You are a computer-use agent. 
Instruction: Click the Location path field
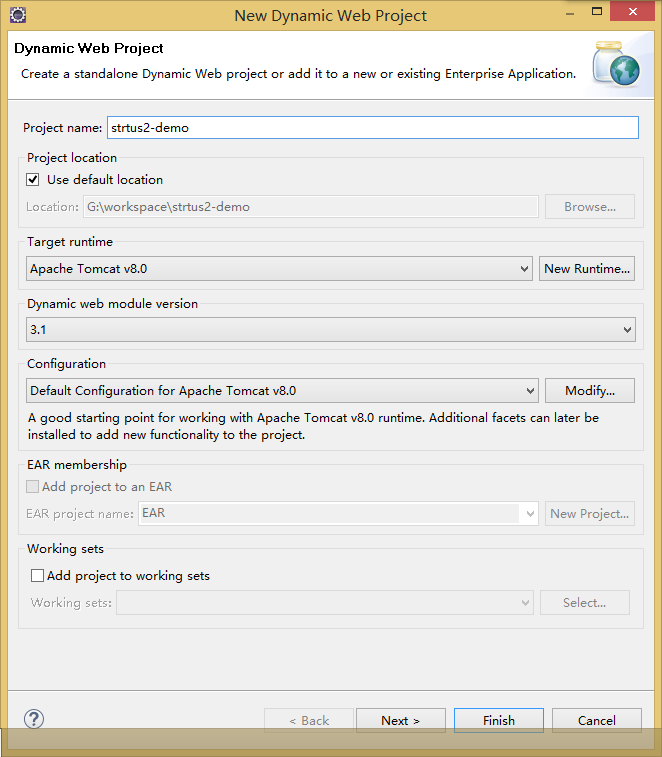(x=310, y=207)
